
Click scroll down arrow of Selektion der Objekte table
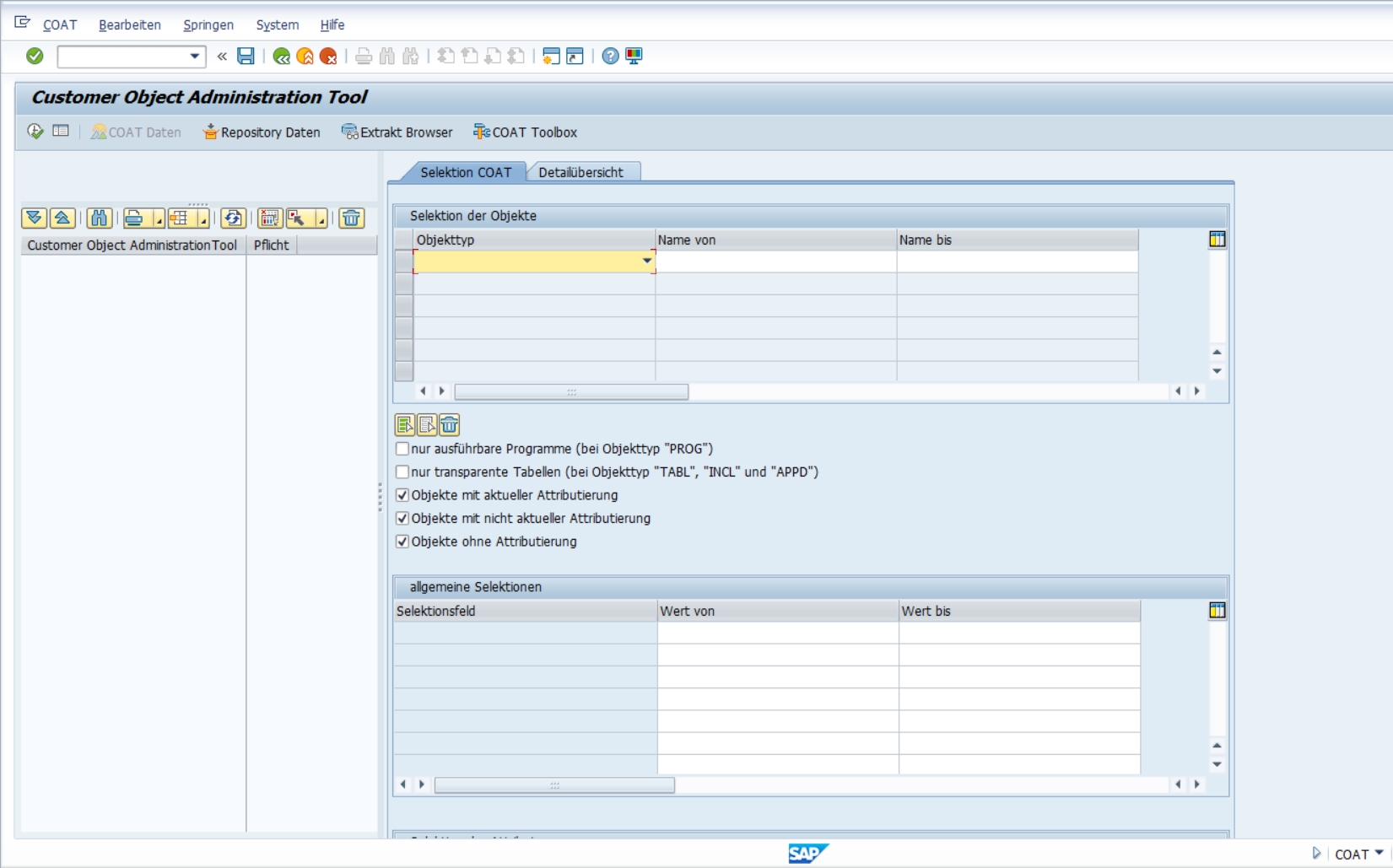tap(1217, 371)
